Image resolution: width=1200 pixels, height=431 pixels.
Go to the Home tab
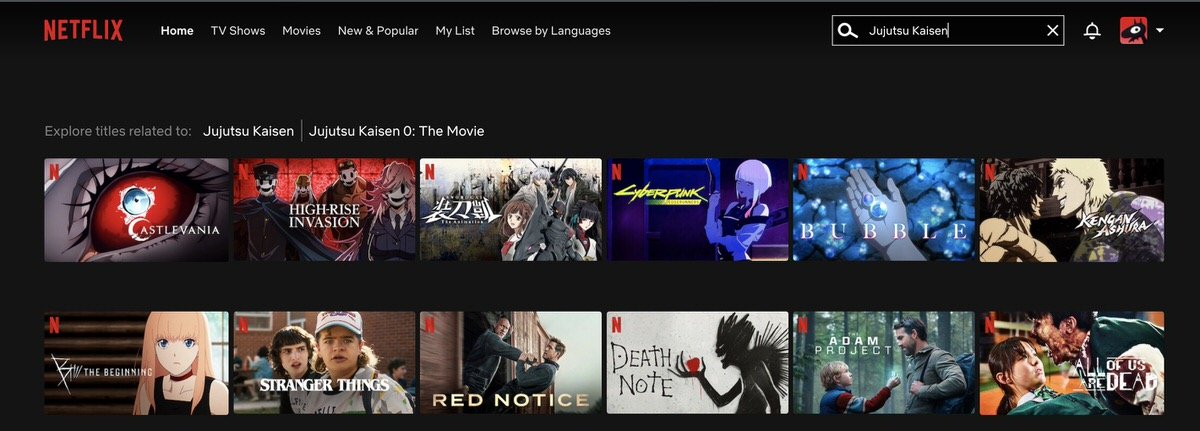(x=177, y=31)
